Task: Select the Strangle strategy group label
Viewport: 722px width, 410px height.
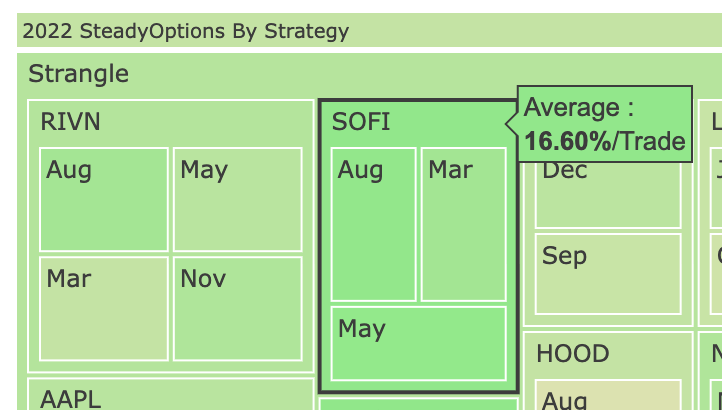Action: [78, 73]
